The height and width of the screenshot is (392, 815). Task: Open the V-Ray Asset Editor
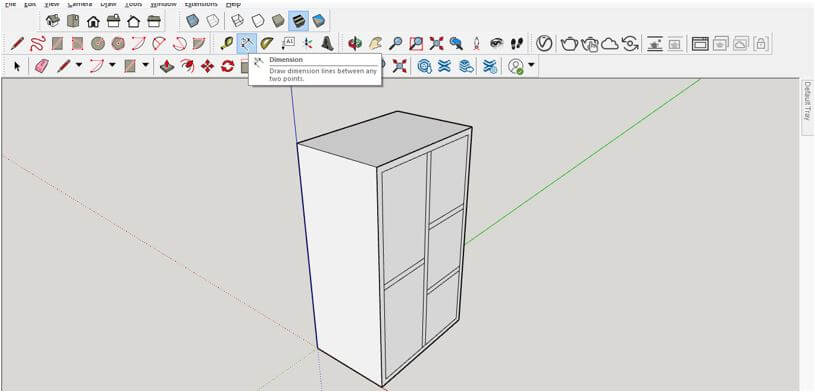pos(544,44)
